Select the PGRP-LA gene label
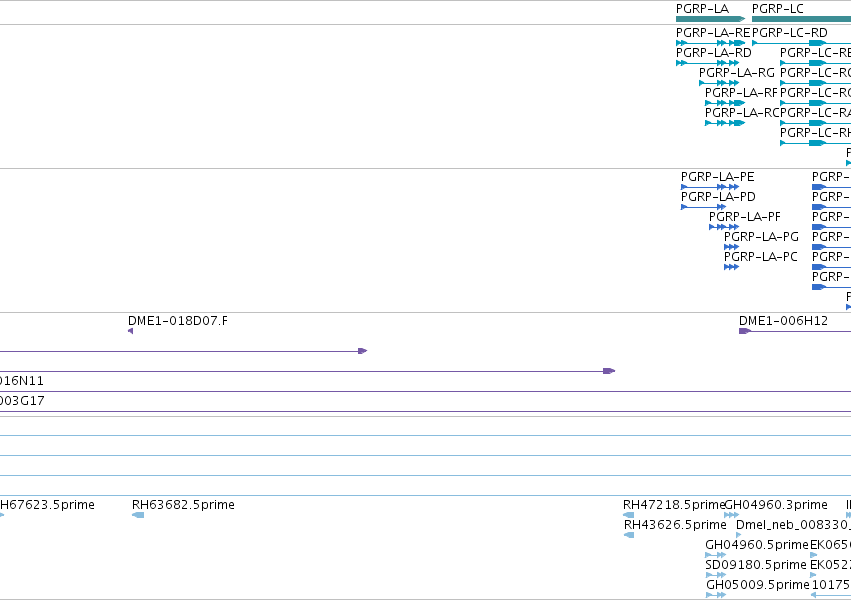Viewport: 851px width, 600px height. coord(702,9)
